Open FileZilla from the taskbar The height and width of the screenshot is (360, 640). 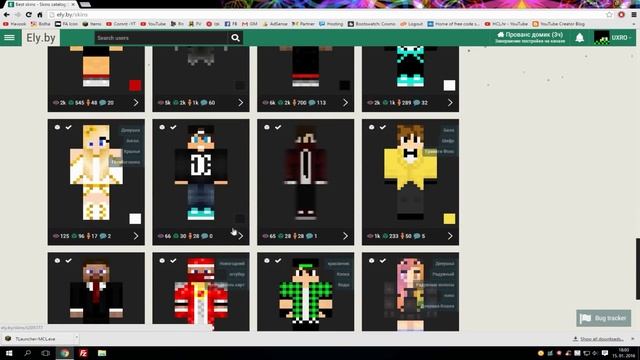[83, 353]
